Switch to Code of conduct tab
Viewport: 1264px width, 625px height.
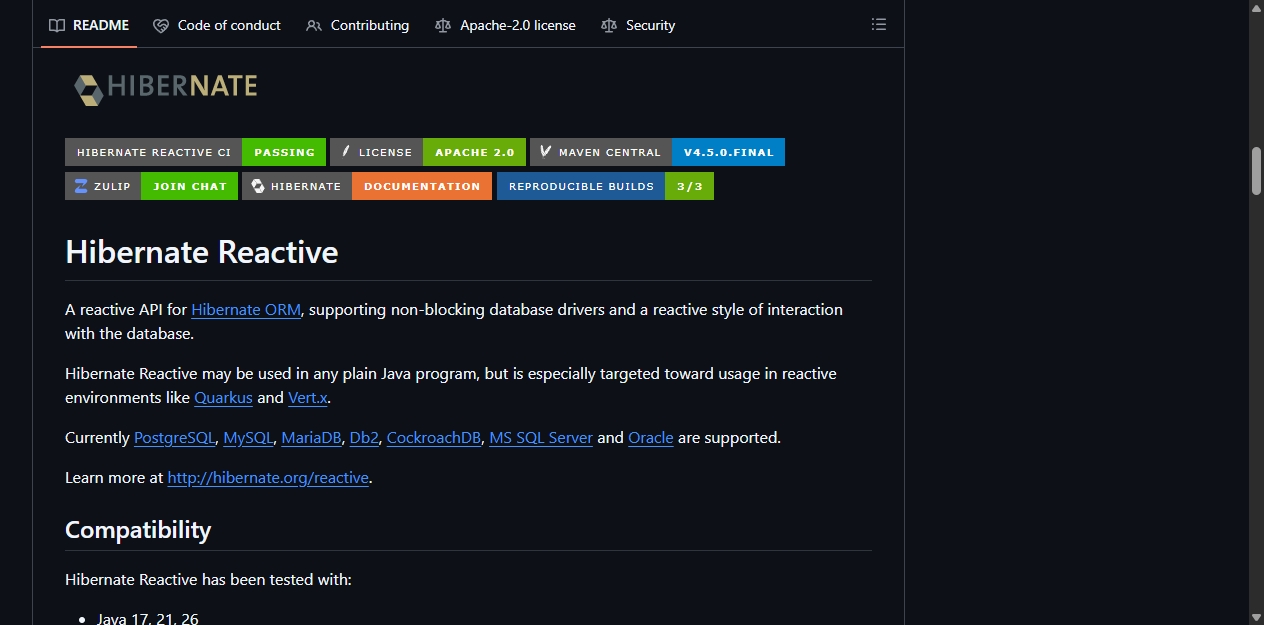click(x=217, y=25)
